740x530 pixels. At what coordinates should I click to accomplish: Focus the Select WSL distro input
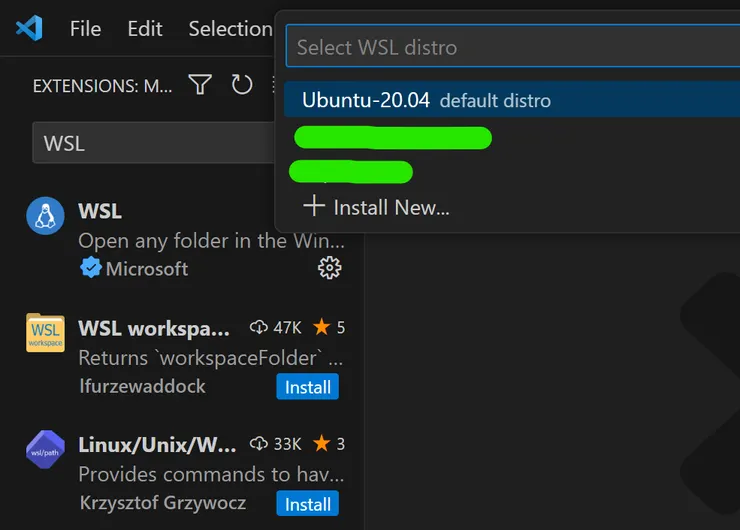click(x=510, y=47)
